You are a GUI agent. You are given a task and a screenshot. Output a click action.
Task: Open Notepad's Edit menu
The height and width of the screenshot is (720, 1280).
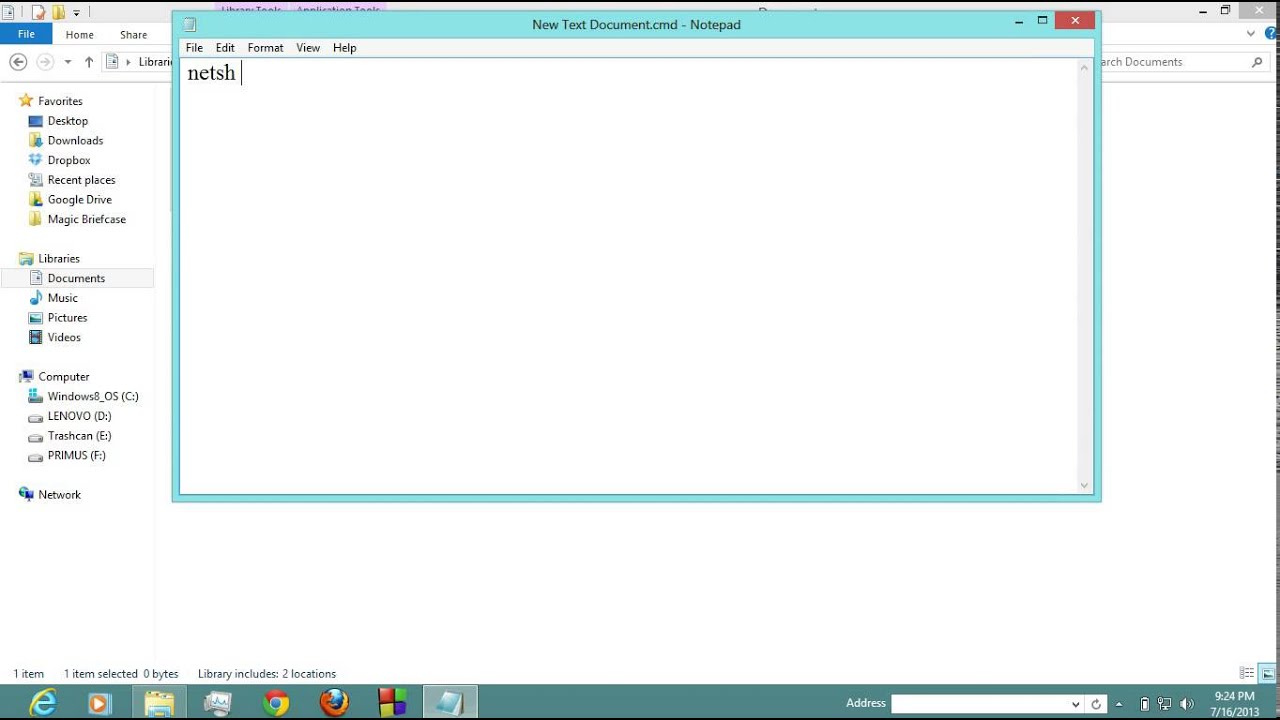[225, 47]
